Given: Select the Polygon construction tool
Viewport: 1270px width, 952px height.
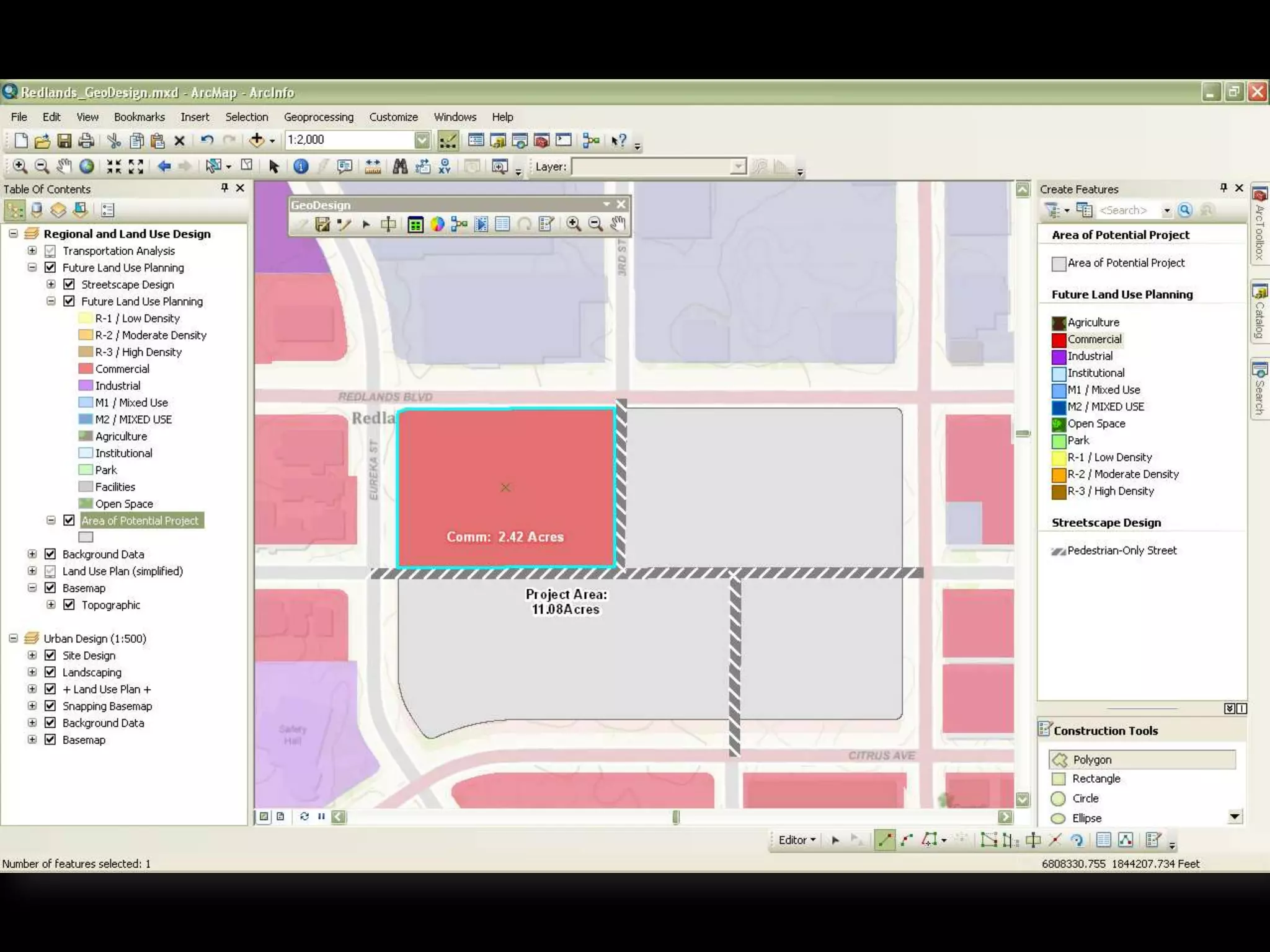Looking at the screenshot, I should [1091, 759].
